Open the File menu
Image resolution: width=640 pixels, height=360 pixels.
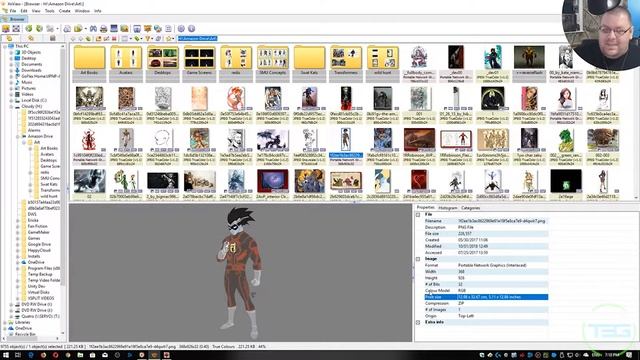pyautogui.click(x=13, y=11)
